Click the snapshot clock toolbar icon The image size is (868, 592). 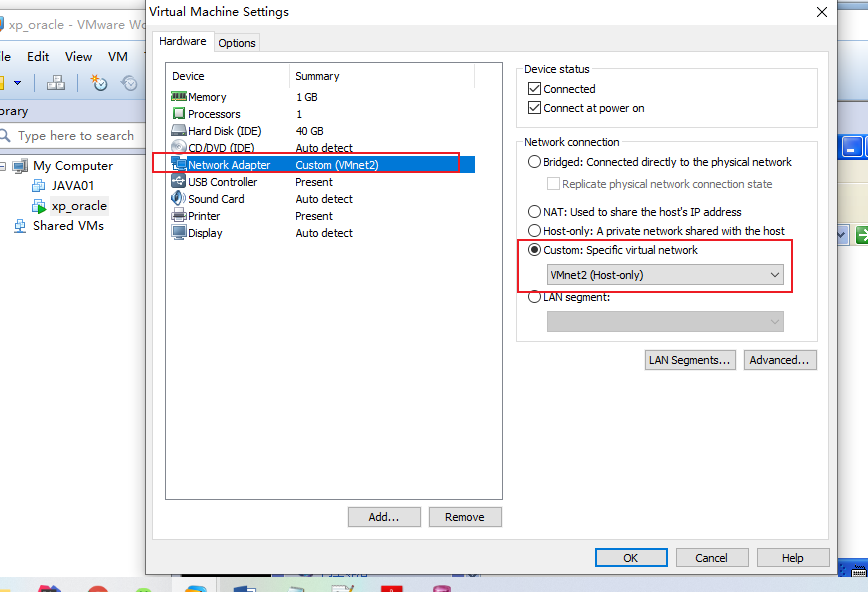click(x=99, y=83)
